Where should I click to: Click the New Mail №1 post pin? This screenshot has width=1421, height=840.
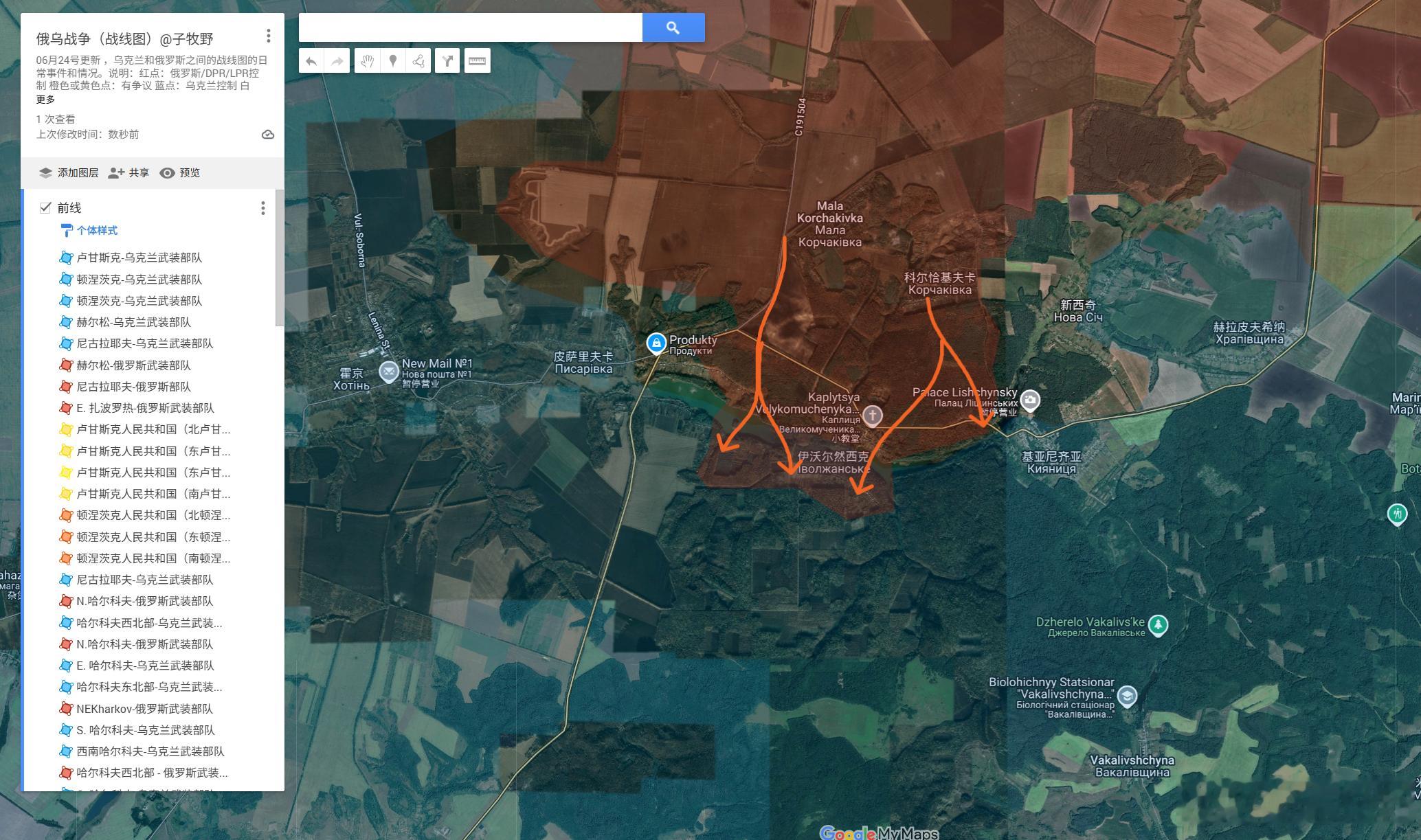coord(389,372)
